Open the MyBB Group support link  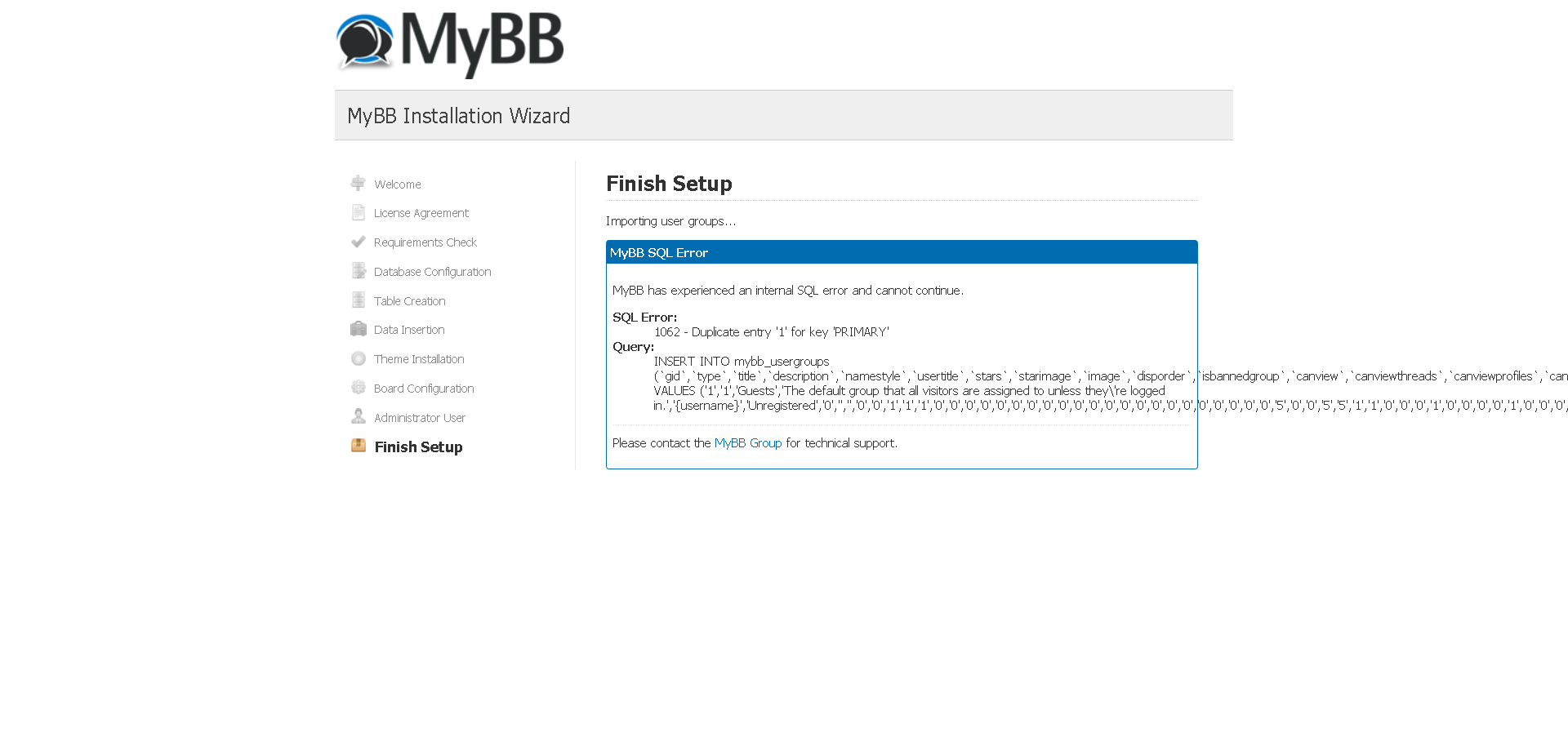(x=747, y=443)
